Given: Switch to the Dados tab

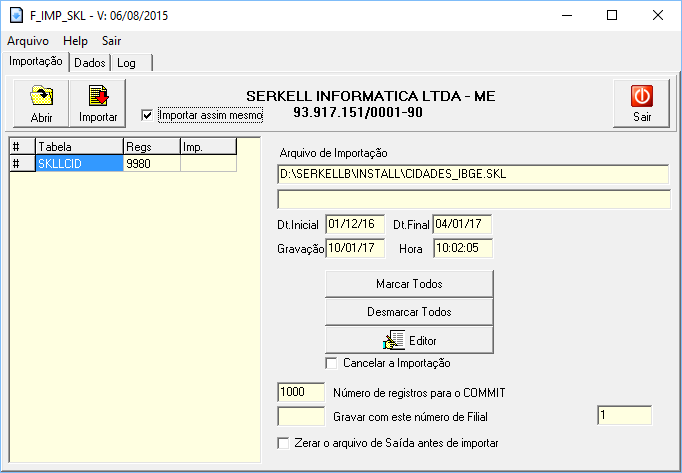Looking at the screenshot, I should pyautogui.click(x=90, y=63).
